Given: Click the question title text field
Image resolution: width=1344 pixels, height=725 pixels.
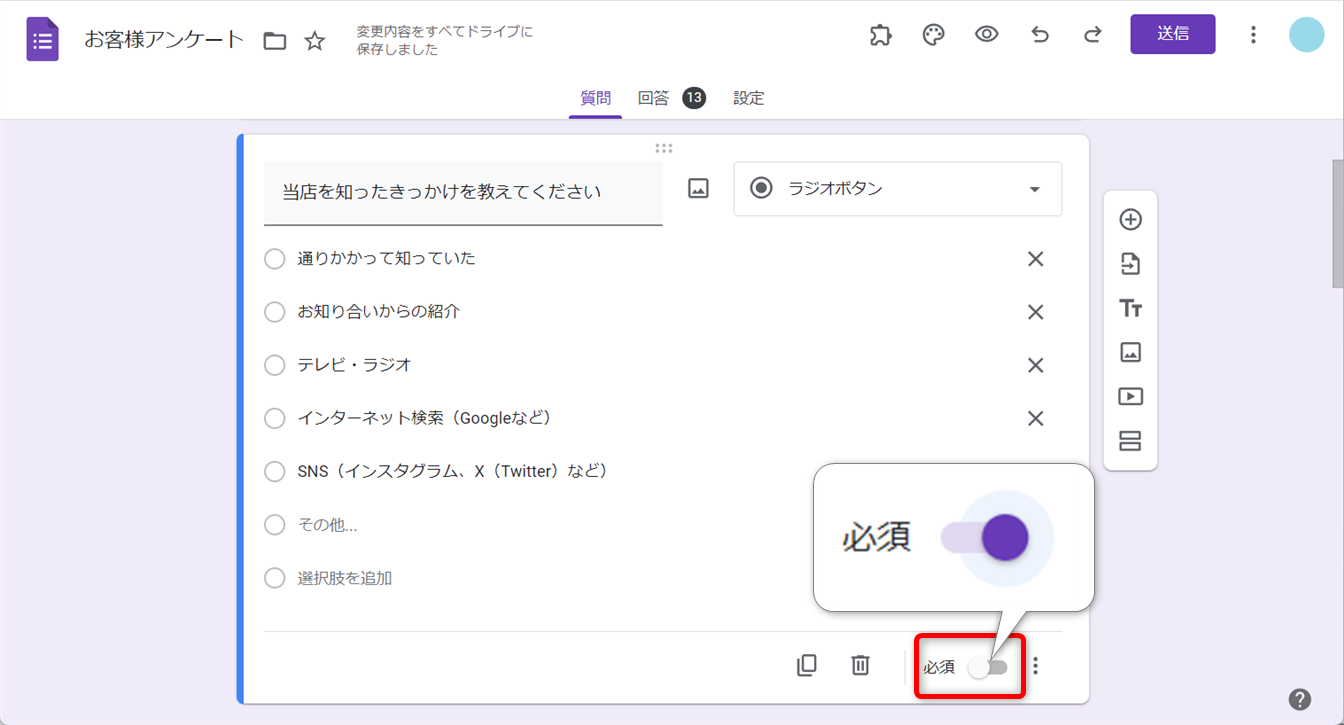Looking at the screenshot, I should point(462,192).
